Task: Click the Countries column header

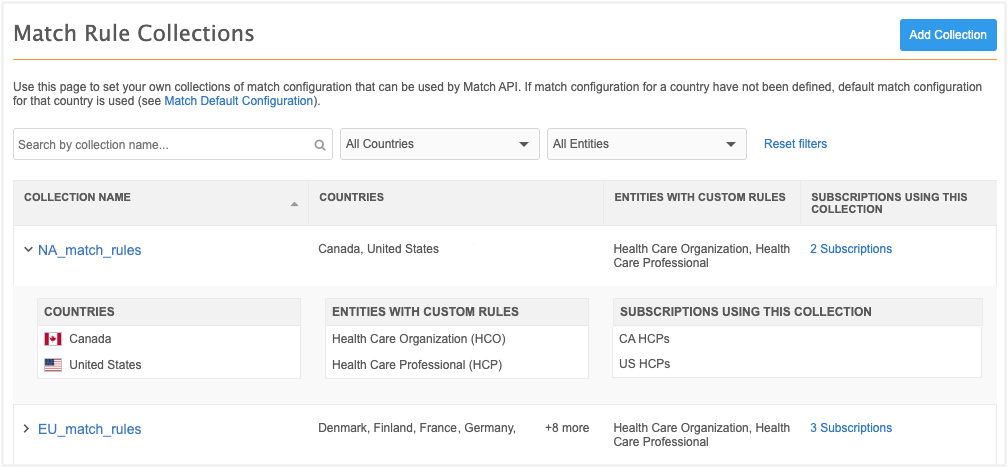Action: (x=351, y=197)
